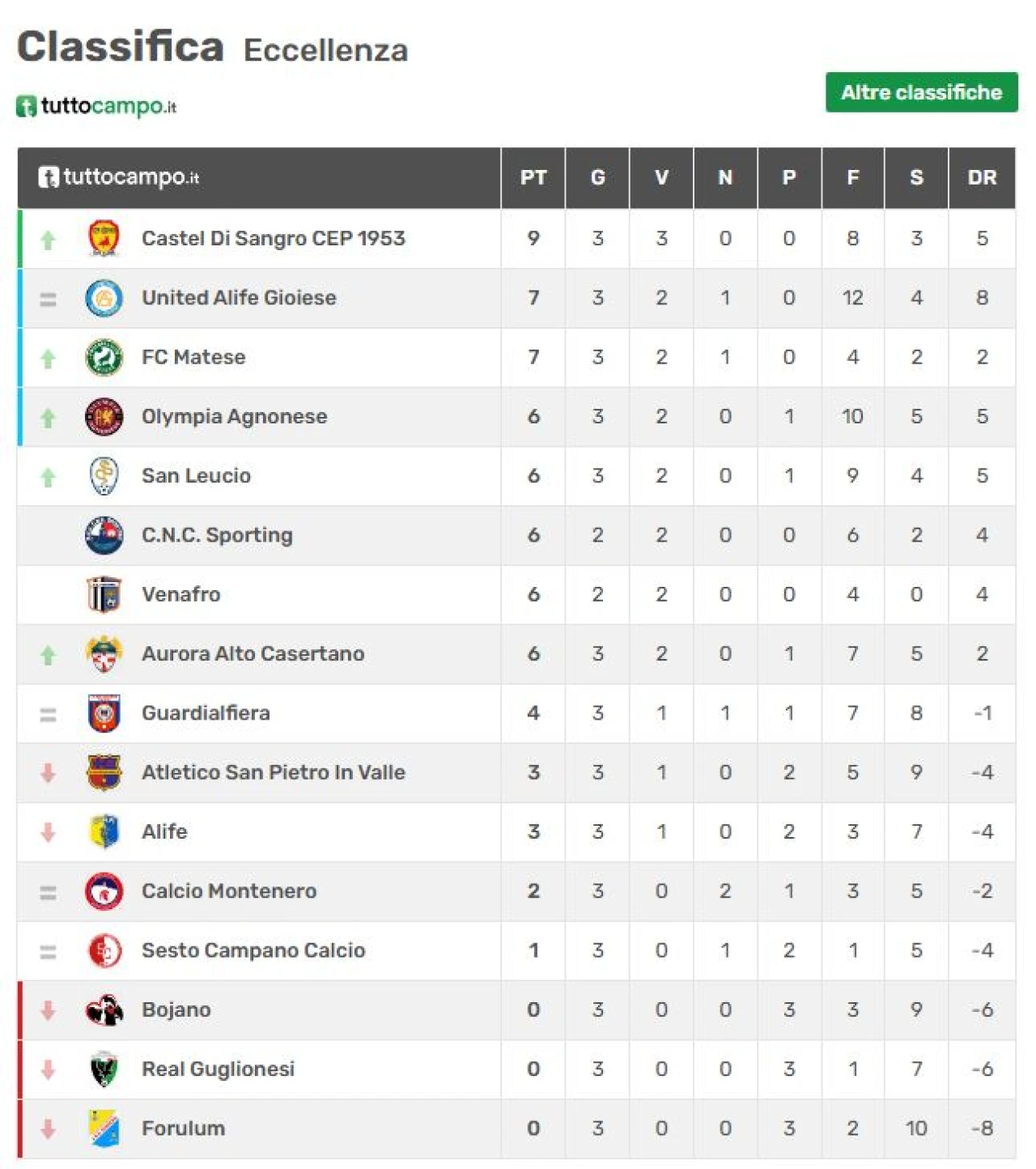
Task: Open the Alife team name link
Action: (164, 831)
